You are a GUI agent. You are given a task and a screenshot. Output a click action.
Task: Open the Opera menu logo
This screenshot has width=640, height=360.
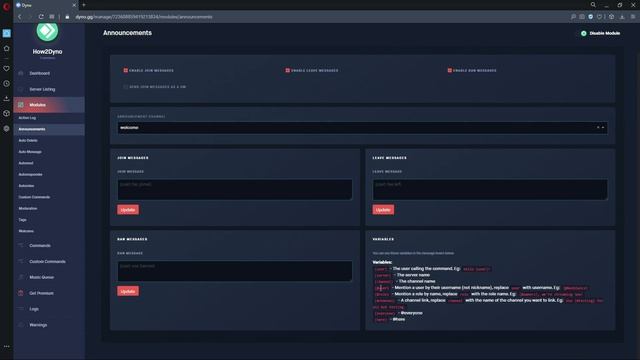point(6,6)
